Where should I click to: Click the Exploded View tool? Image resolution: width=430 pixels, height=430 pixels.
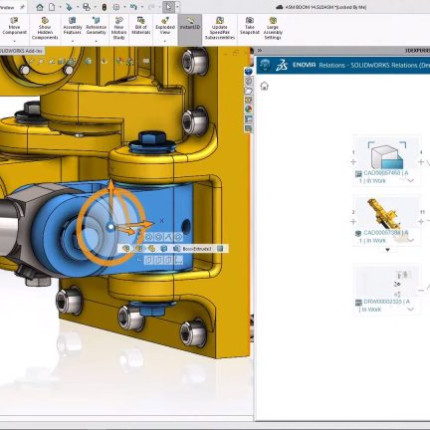click(x=165, y=26)
